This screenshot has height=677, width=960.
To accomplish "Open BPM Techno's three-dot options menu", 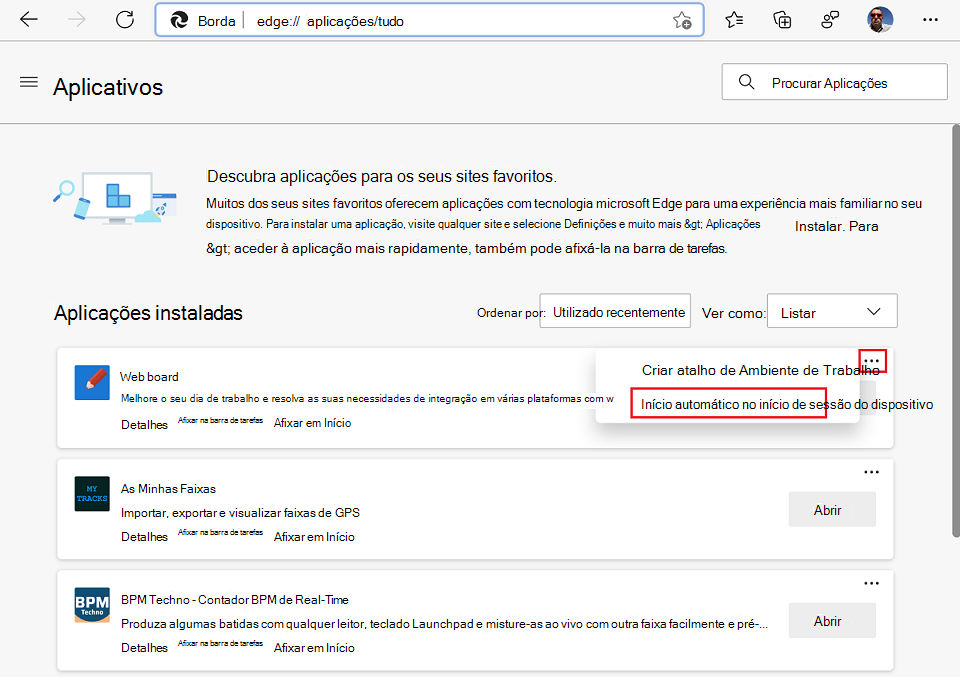I will click(x=871, y=583).
